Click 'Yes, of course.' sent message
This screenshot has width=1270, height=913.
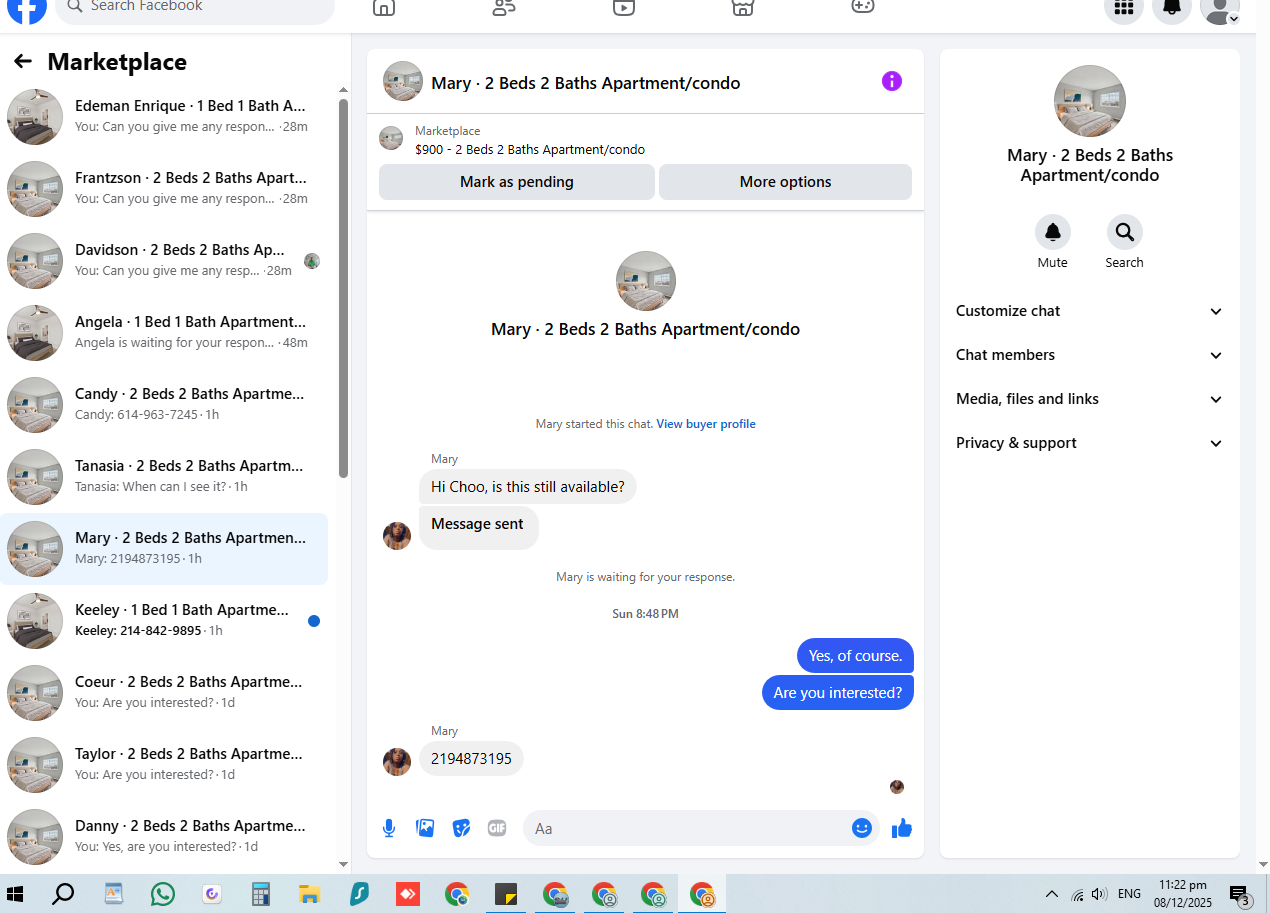click(x=856, y=656)
